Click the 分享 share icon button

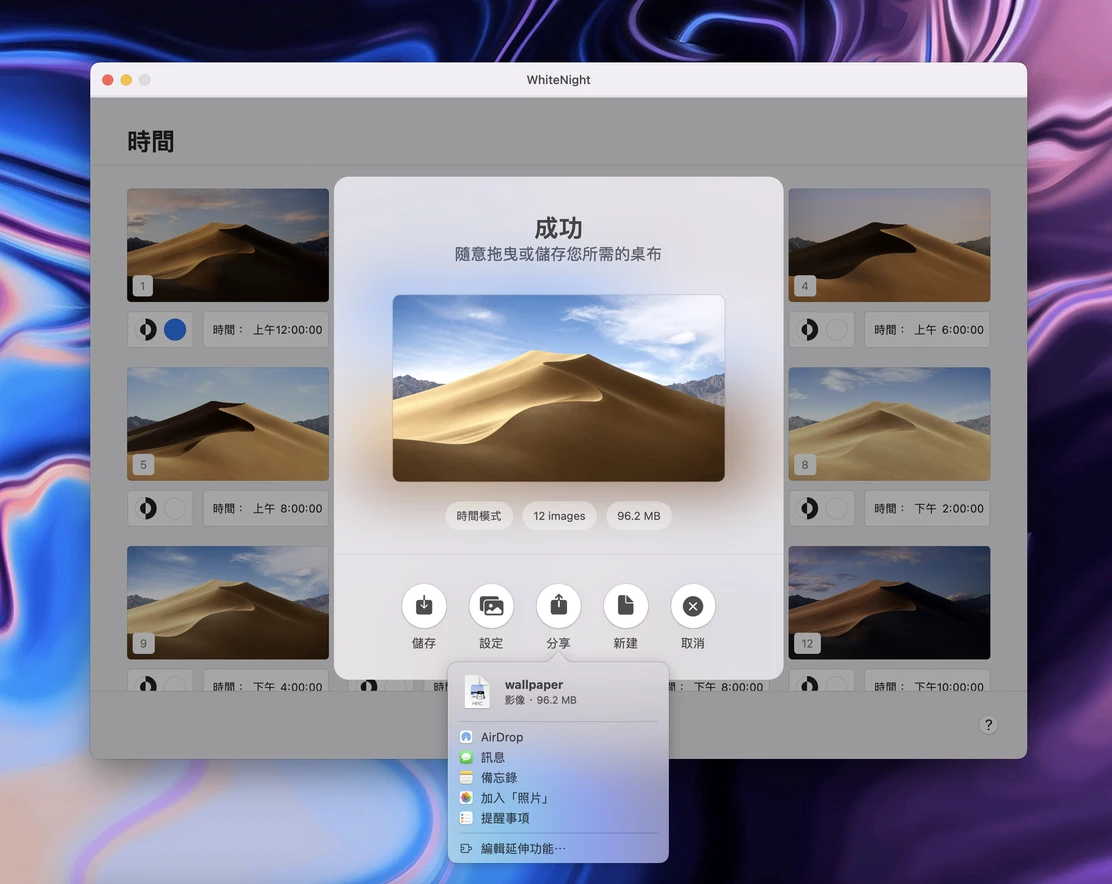(x=558, y=605)
